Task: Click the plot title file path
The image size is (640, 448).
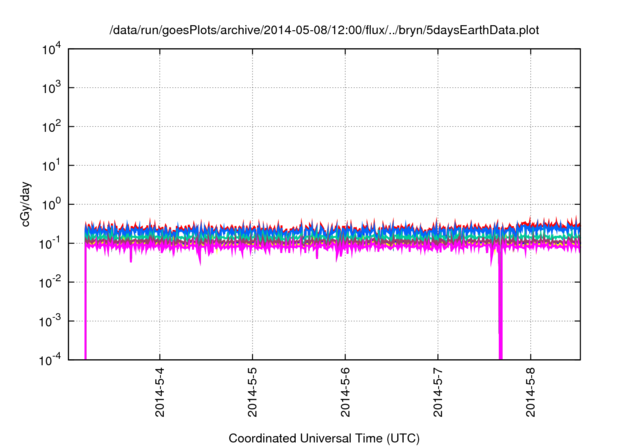Action: pyautogui.click(x=324, y=30)
